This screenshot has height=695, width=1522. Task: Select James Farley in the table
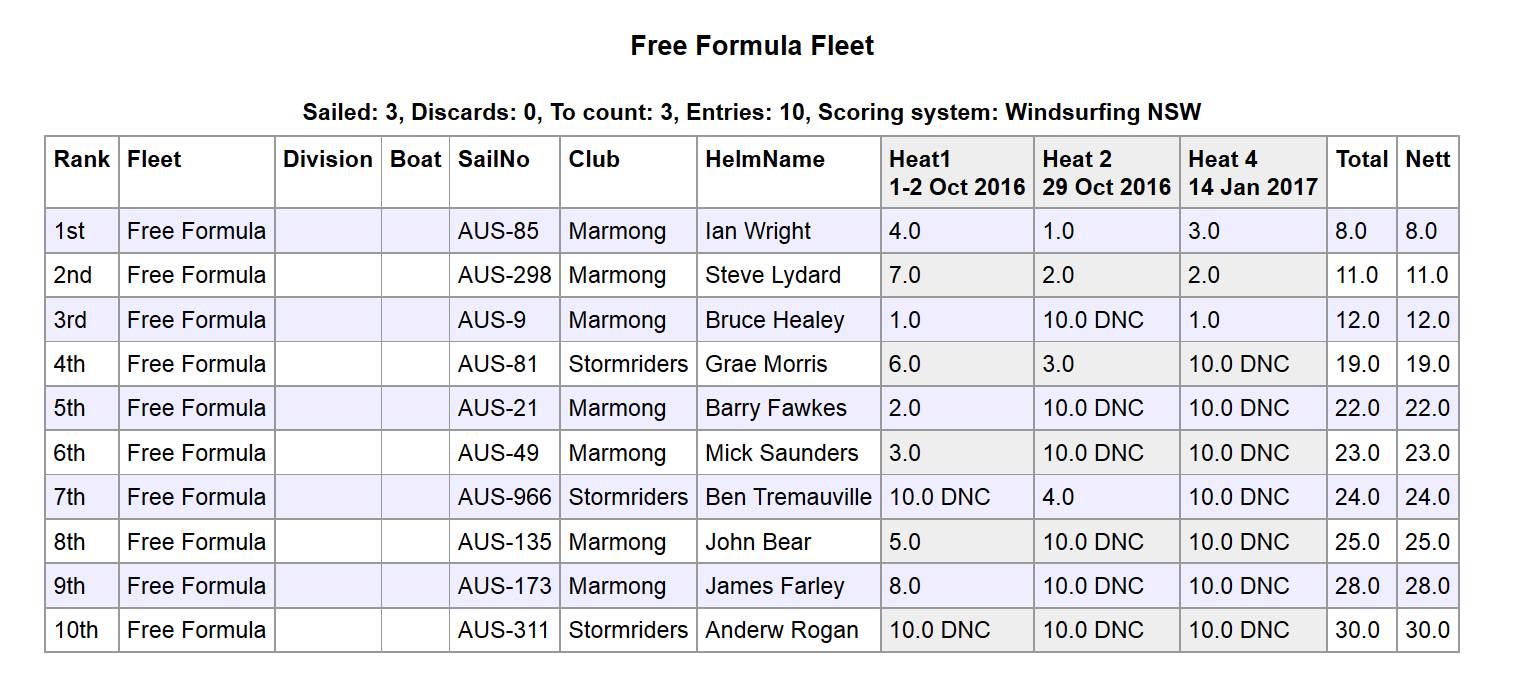coord(774,586)
